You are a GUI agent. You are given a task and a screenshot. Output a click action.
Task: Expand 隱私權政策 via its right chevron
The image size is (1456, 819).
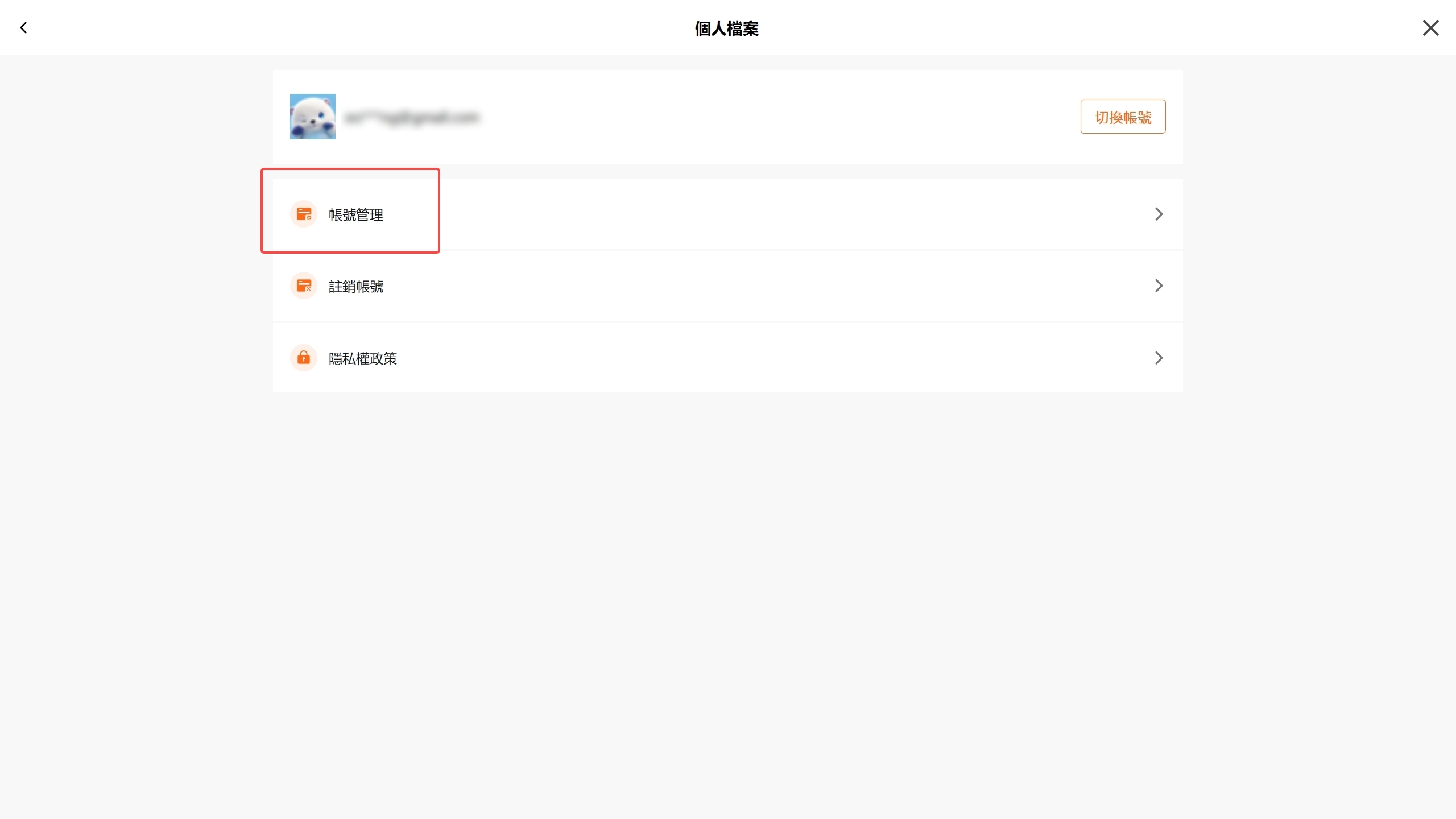click(x=1159, y=358)
